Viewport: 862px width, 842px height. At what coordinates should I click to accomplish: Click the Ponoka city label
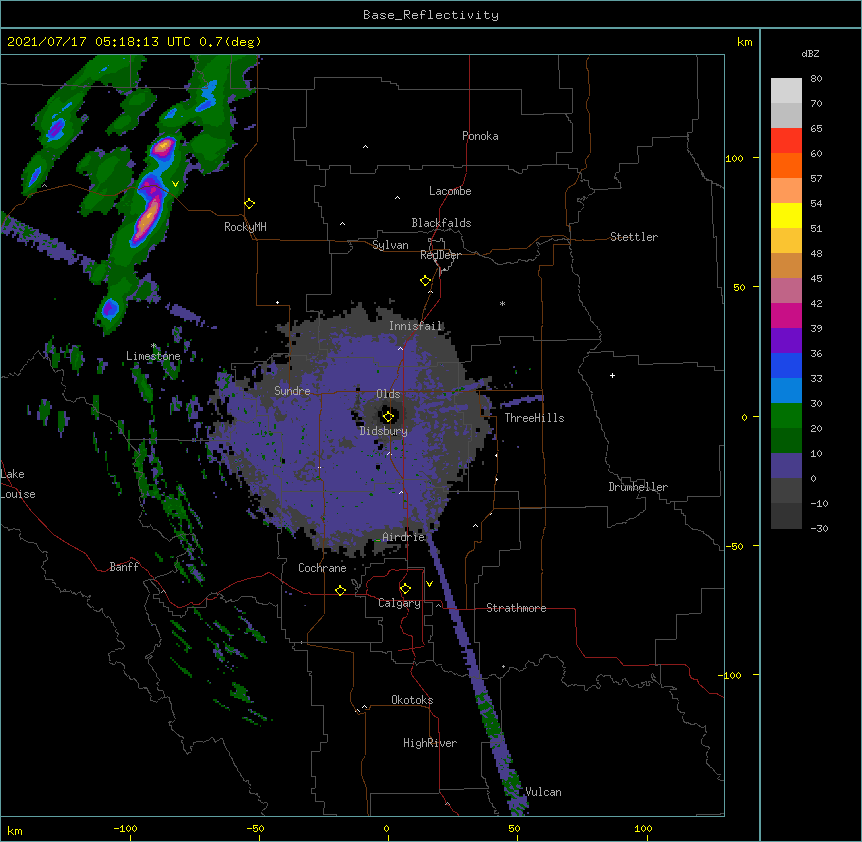(x=480, y=136)
